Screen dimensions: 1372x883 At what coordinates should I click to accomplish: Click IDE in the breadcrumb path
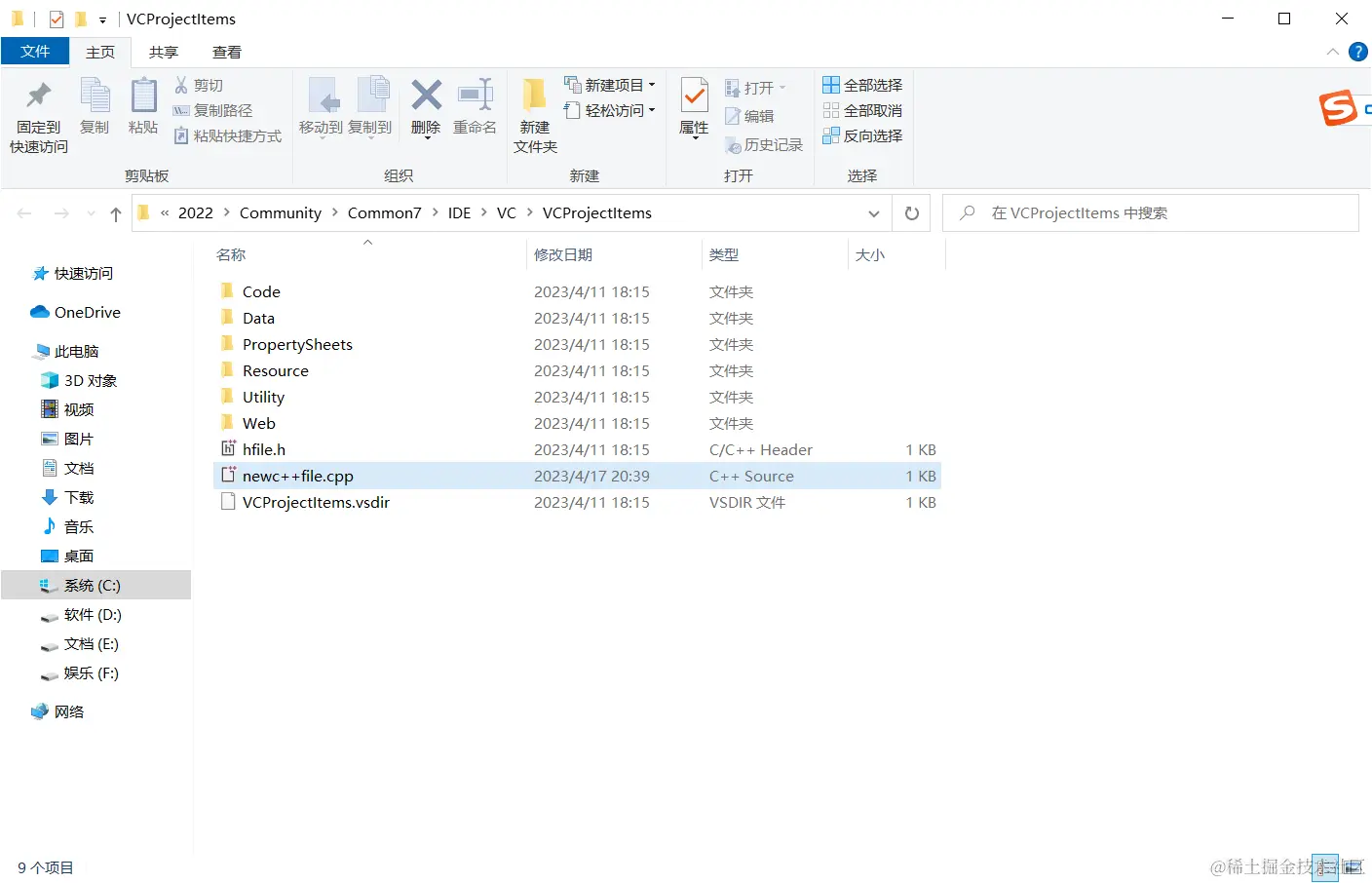tap(459, 213)
